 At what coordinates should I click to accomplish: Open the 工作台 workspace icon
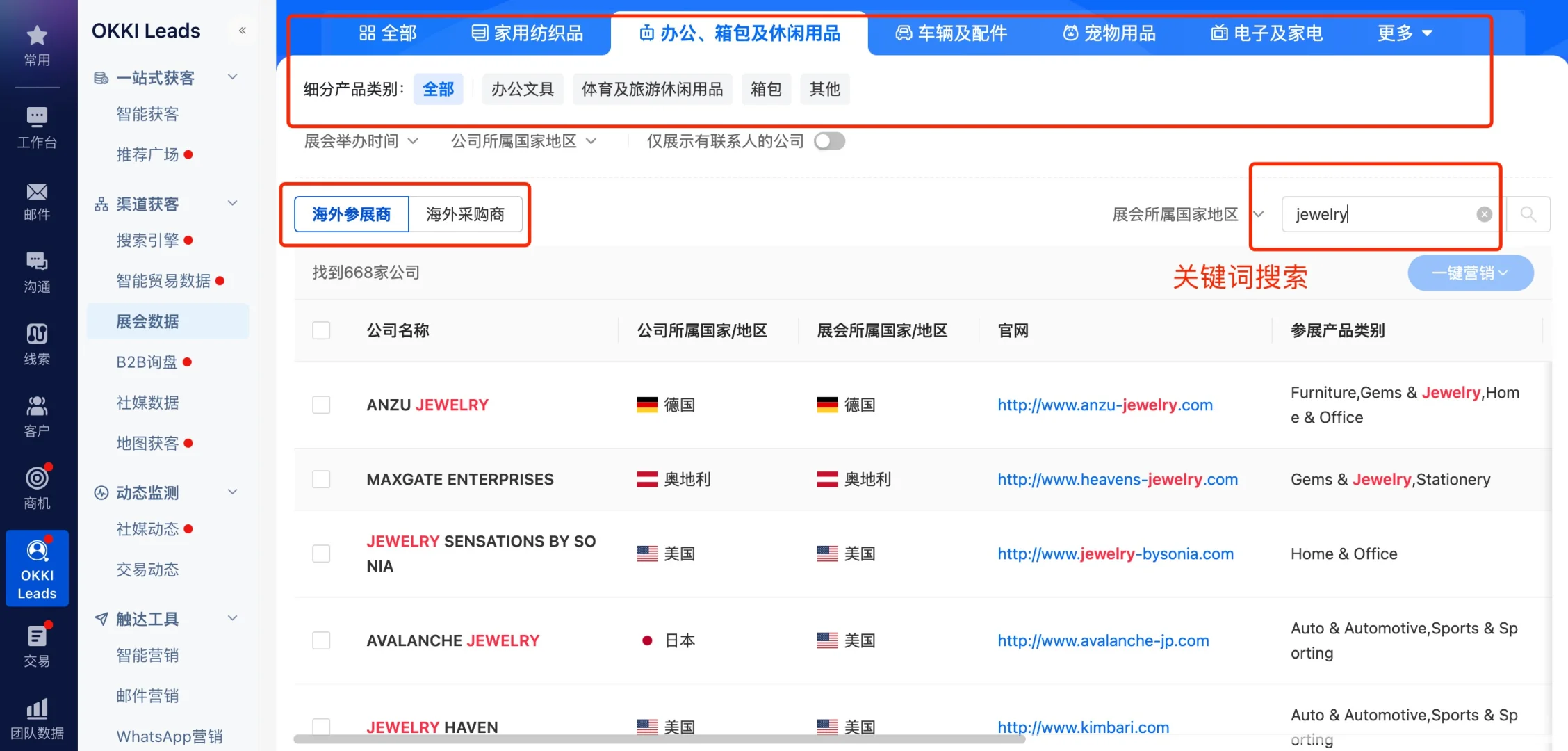pos(36,127)
